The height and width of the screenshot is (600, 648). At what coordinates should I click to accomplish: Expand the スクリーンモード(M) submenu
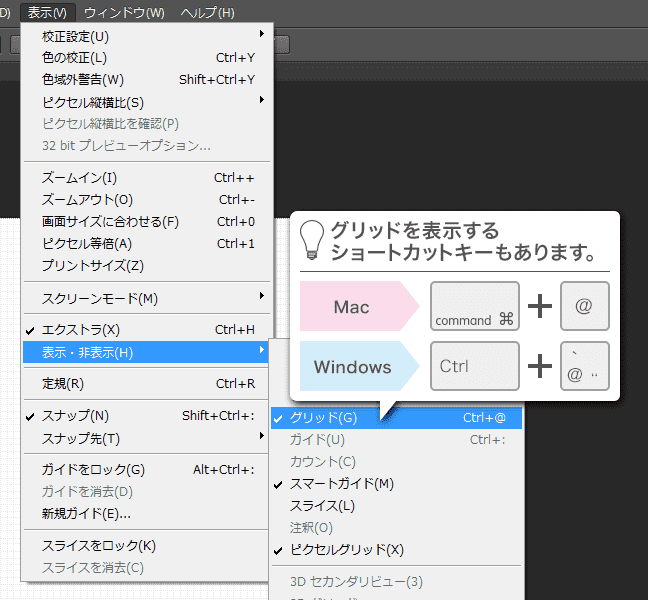[99, 298]
